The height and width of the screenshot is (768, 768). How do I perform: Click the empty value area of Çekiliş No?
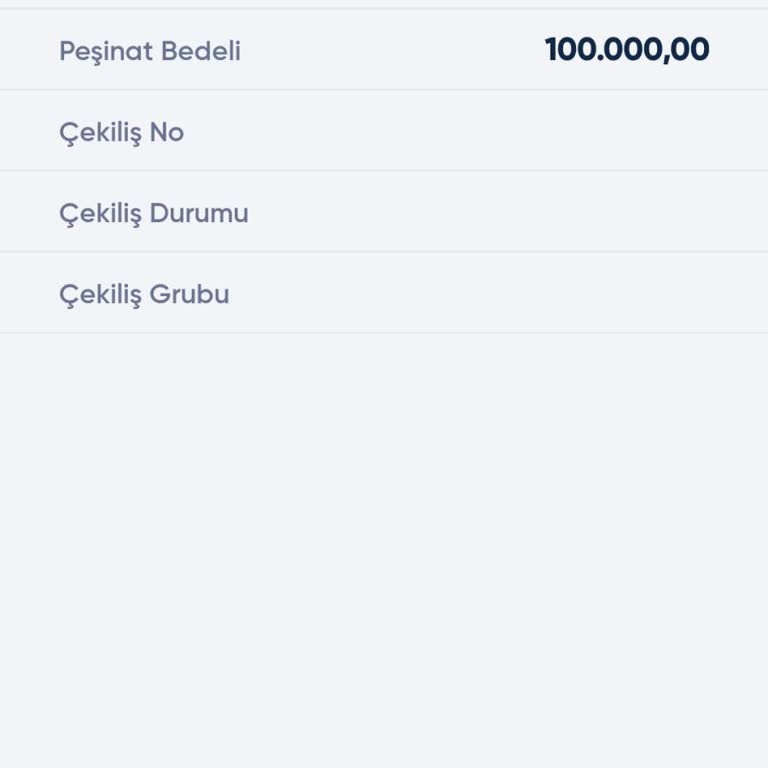(600, 132)
